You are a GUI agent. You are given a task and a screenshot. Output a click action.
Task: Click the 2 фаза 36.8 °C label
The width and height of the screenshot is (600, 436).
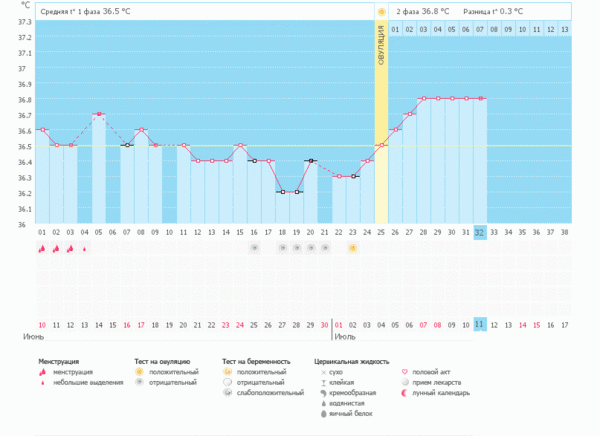pyautogui.click(x=422, y=11)
